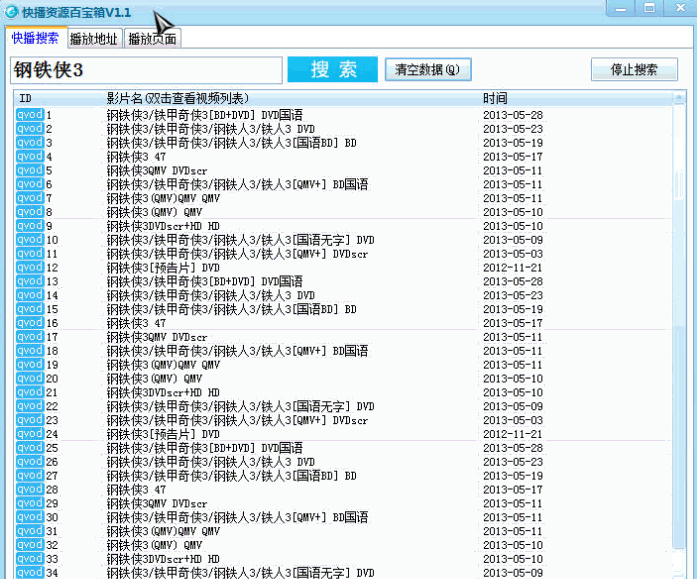
Task: Click the qvod icon in row 1
Action: [30, 115]
